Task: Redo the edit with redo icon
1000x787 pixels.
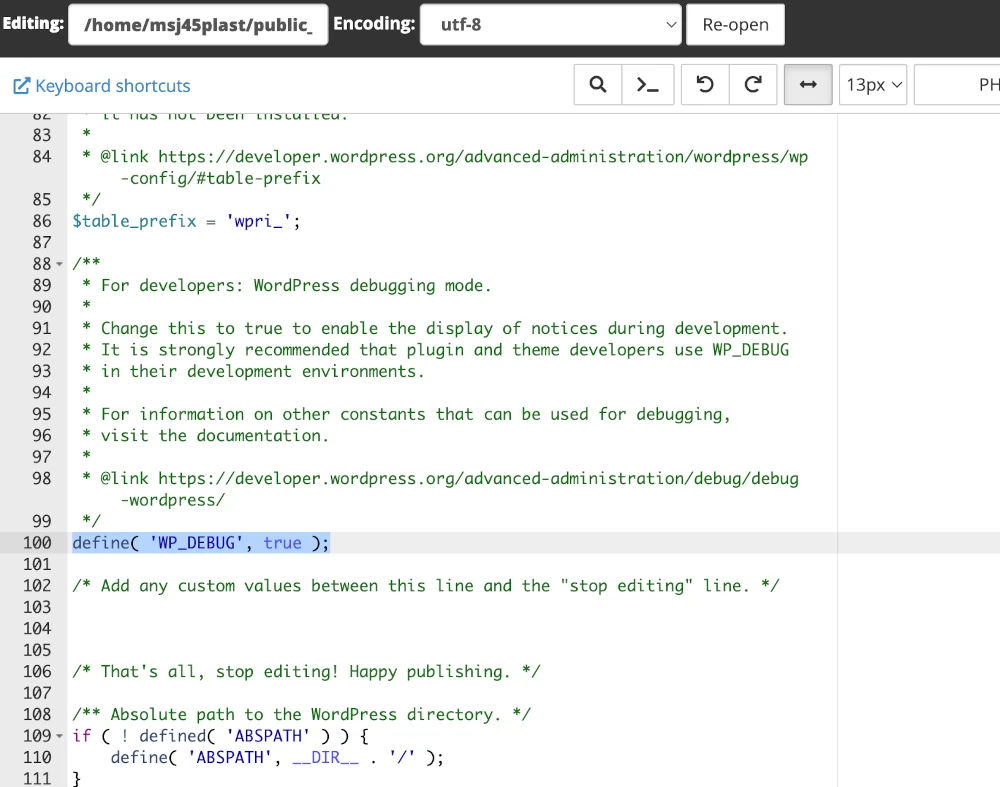Action: [x=753, y=84]
